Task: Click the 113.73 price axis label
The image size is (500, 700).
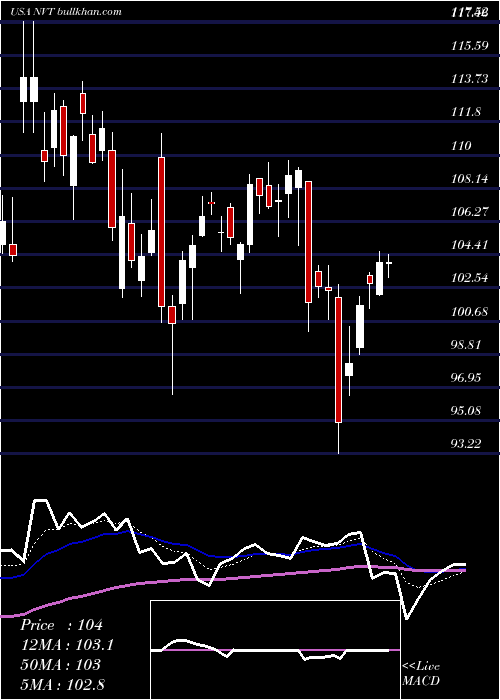Action: pyautogui.click(x=470, y=79)
